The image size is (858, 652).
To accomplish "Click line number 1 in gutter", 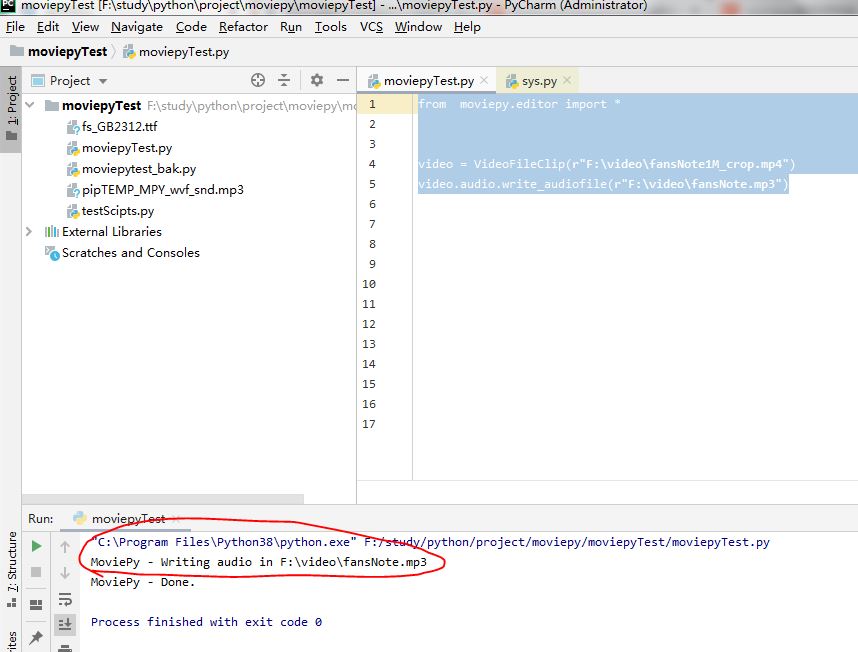I will 372,104.
